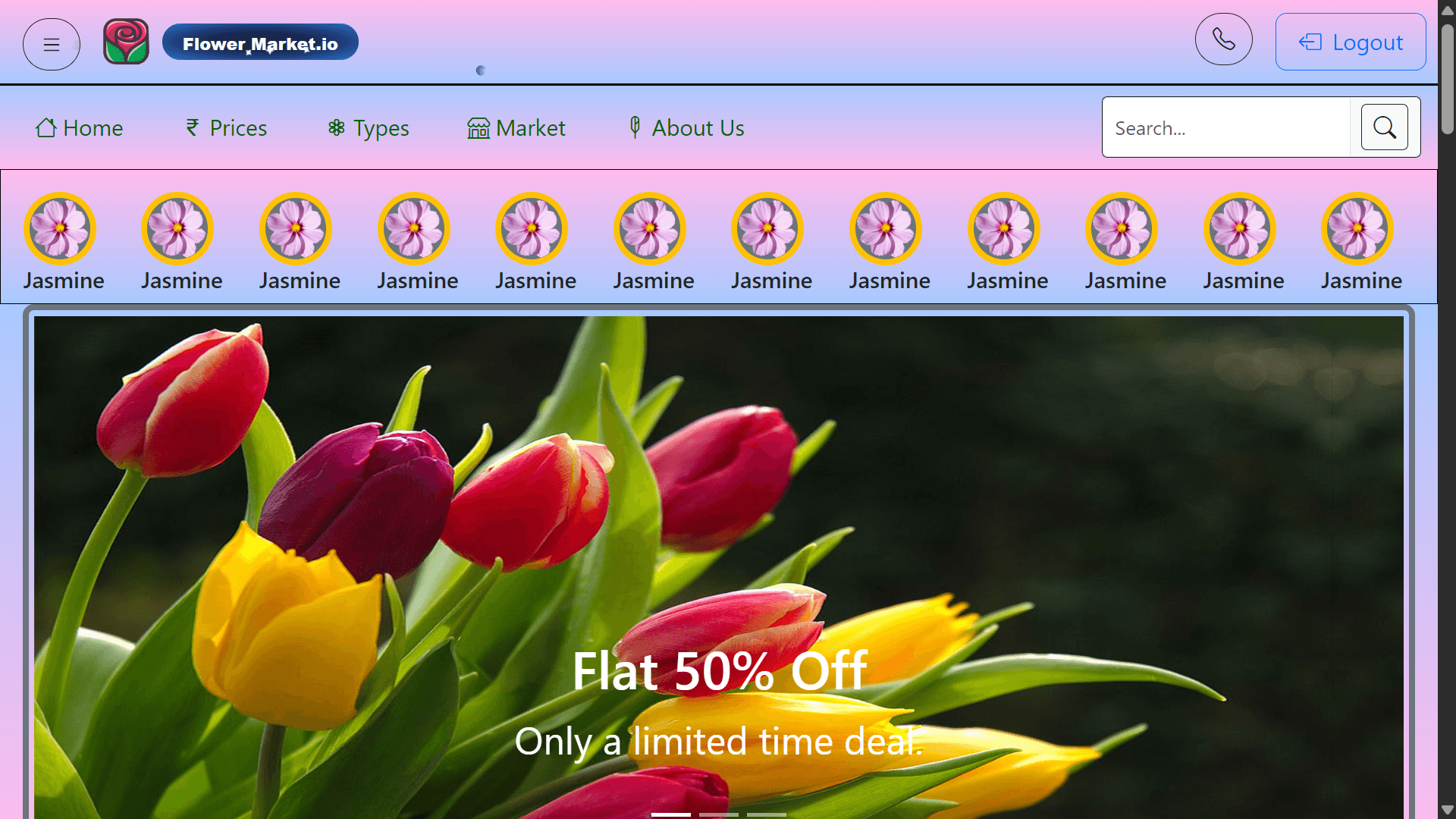Screen dimensions: 1456x819
Task: Click the flower Types icon
Action: pos(336,128)
